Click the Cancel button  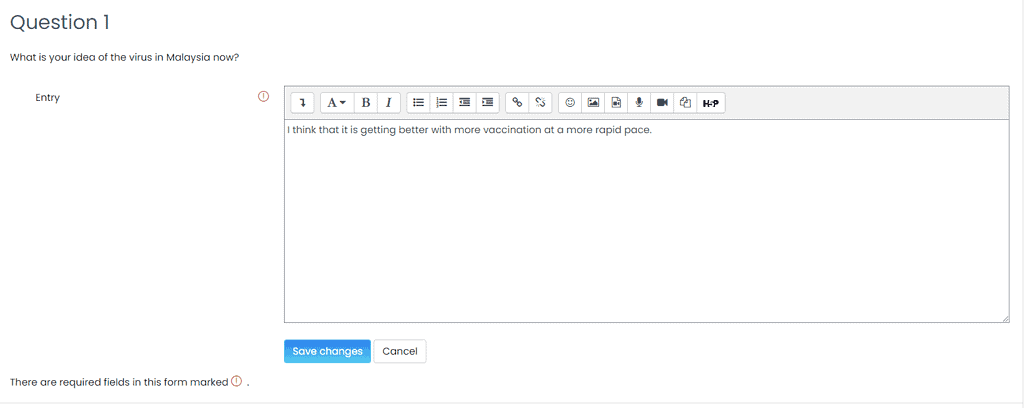pyautogui.click(x=400, y=351)
